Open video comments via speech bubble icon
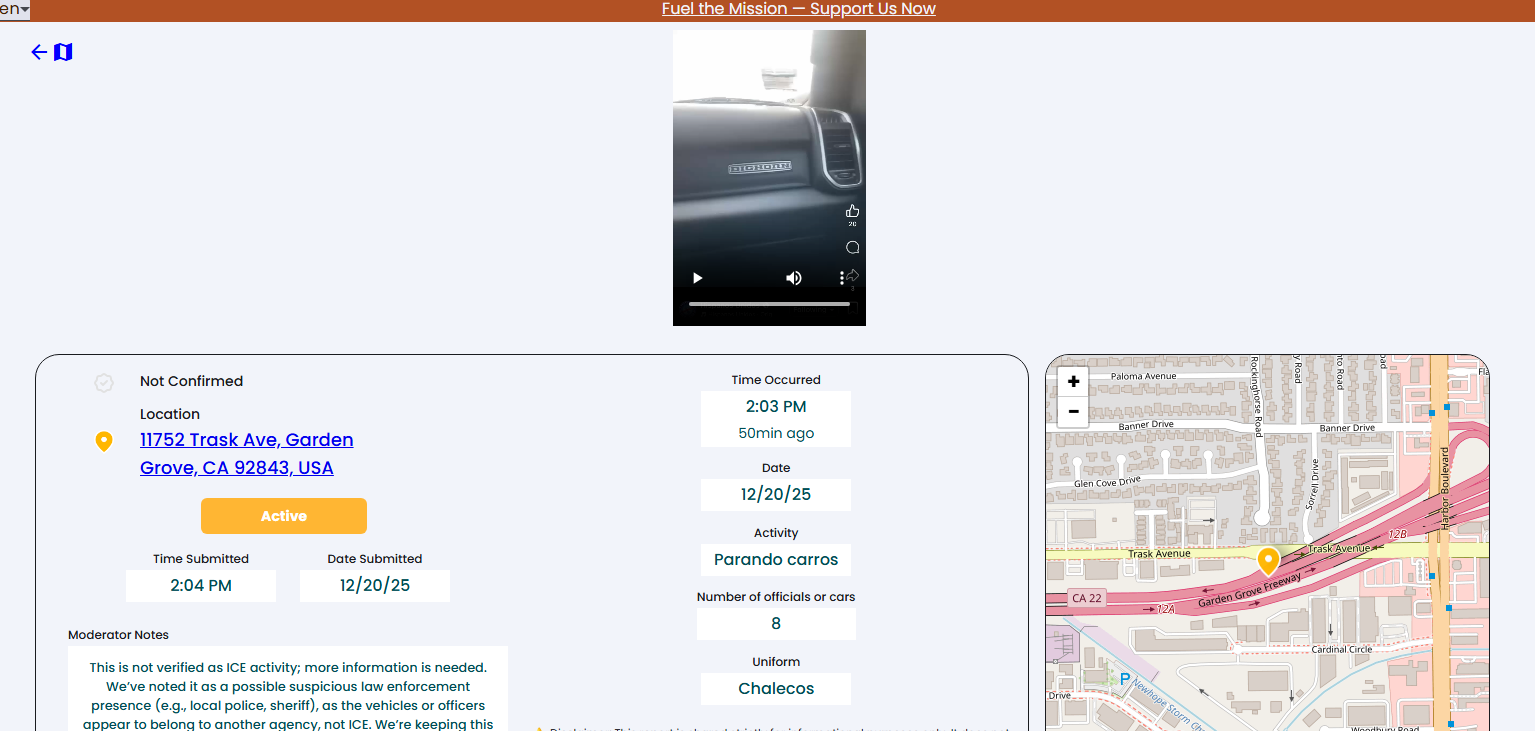Image resolution: width=1535 pixels, height=731 pixels. click(x=852, y=247)
